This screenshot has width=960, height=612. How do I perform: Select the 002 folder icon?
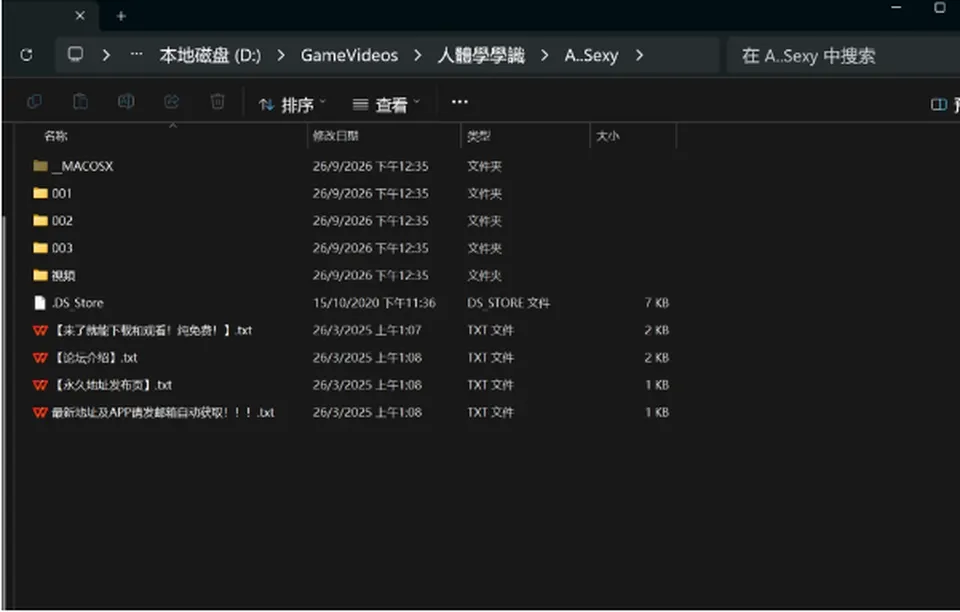coord(40,220)
